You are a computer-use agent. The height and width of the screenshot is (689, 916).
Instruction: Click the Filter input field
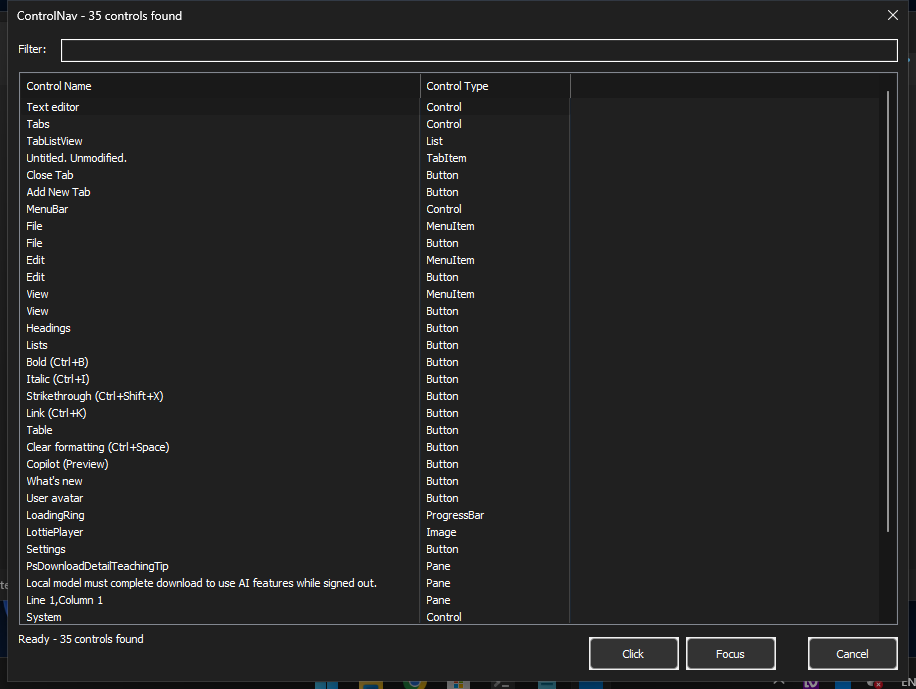478,49
